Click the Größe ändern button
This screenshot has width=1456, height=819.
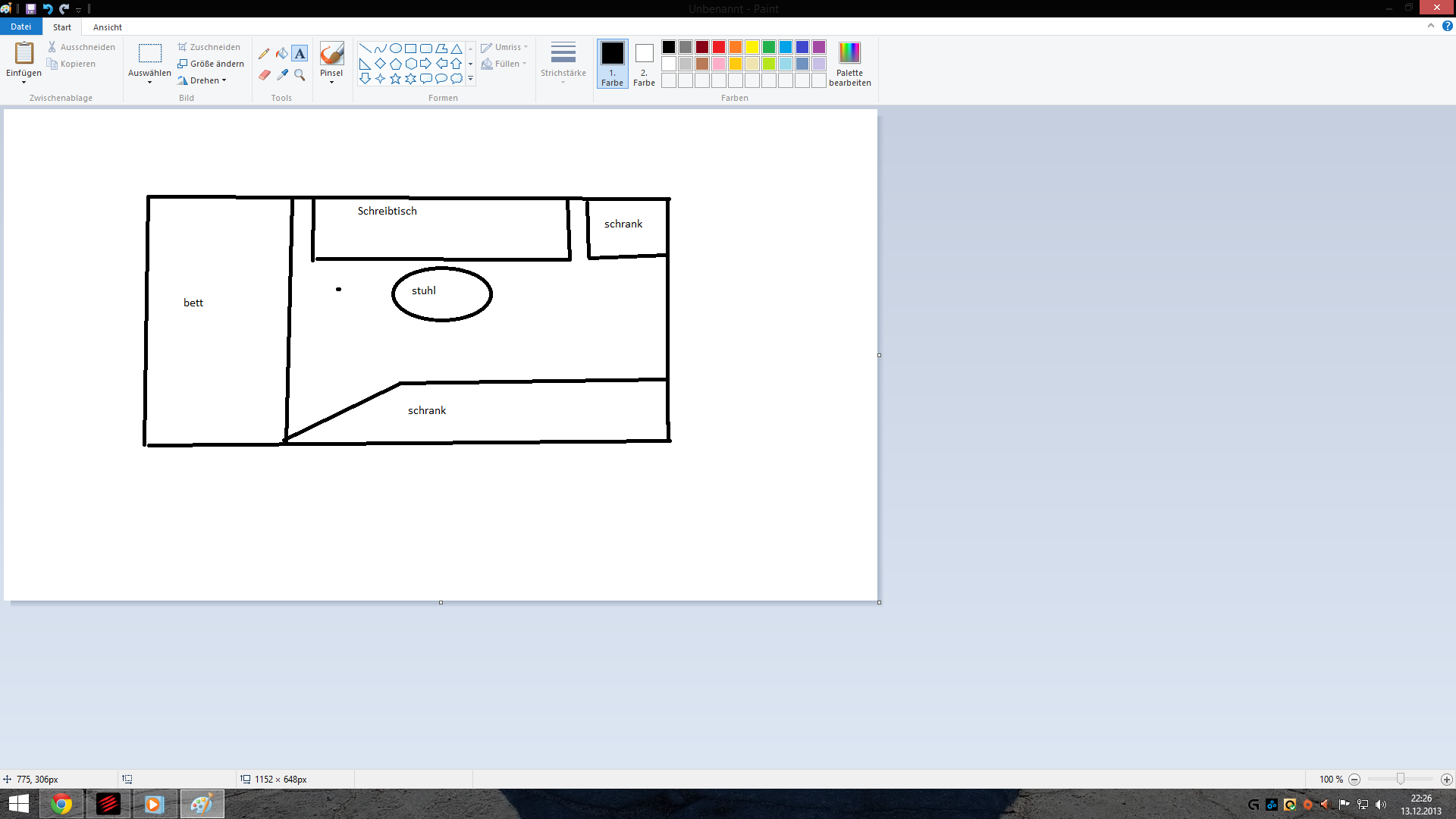pos(211,64)
